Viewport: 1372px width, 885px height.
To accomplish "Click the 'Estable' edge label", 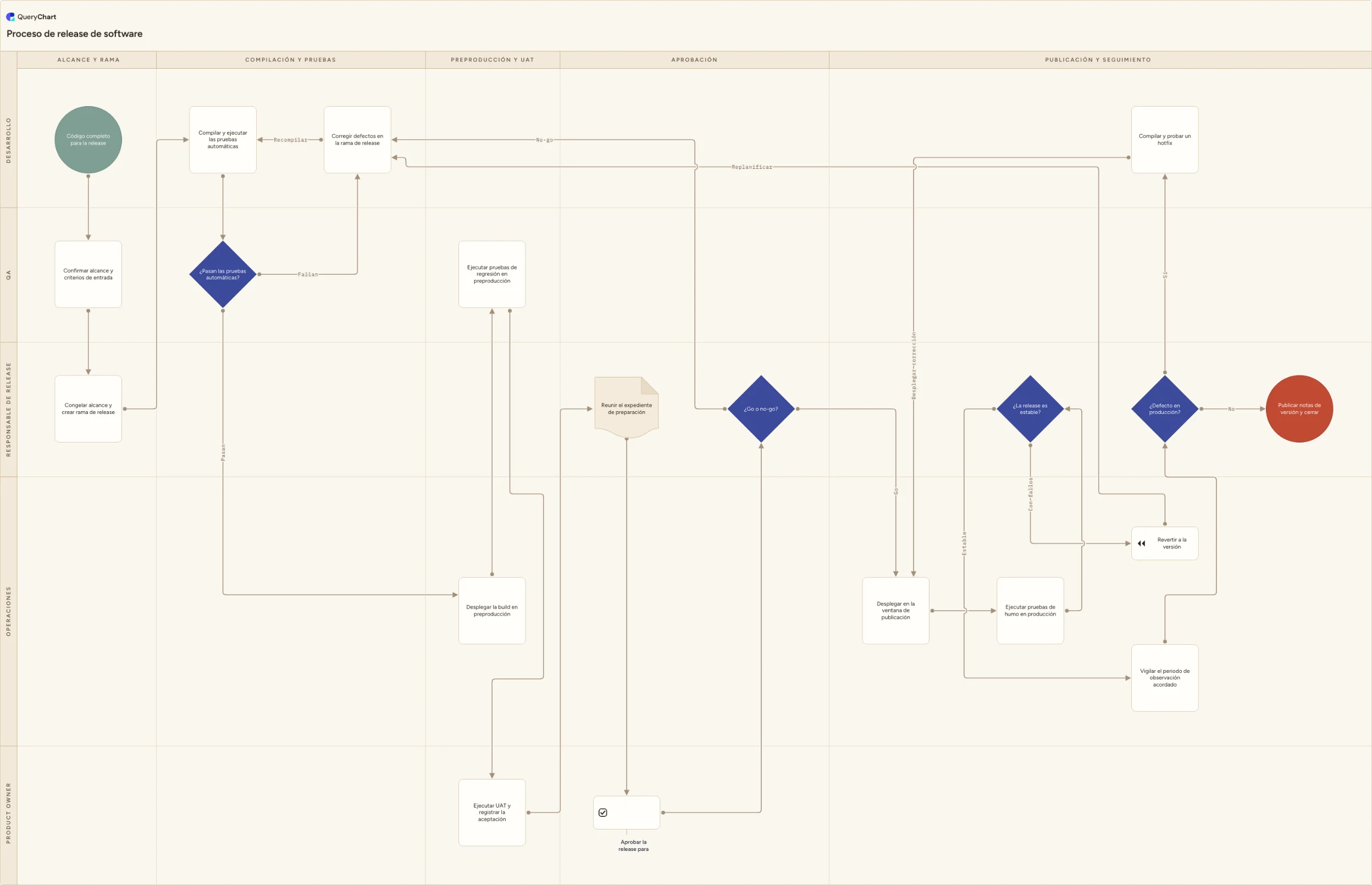I will (x=964, y=543).
